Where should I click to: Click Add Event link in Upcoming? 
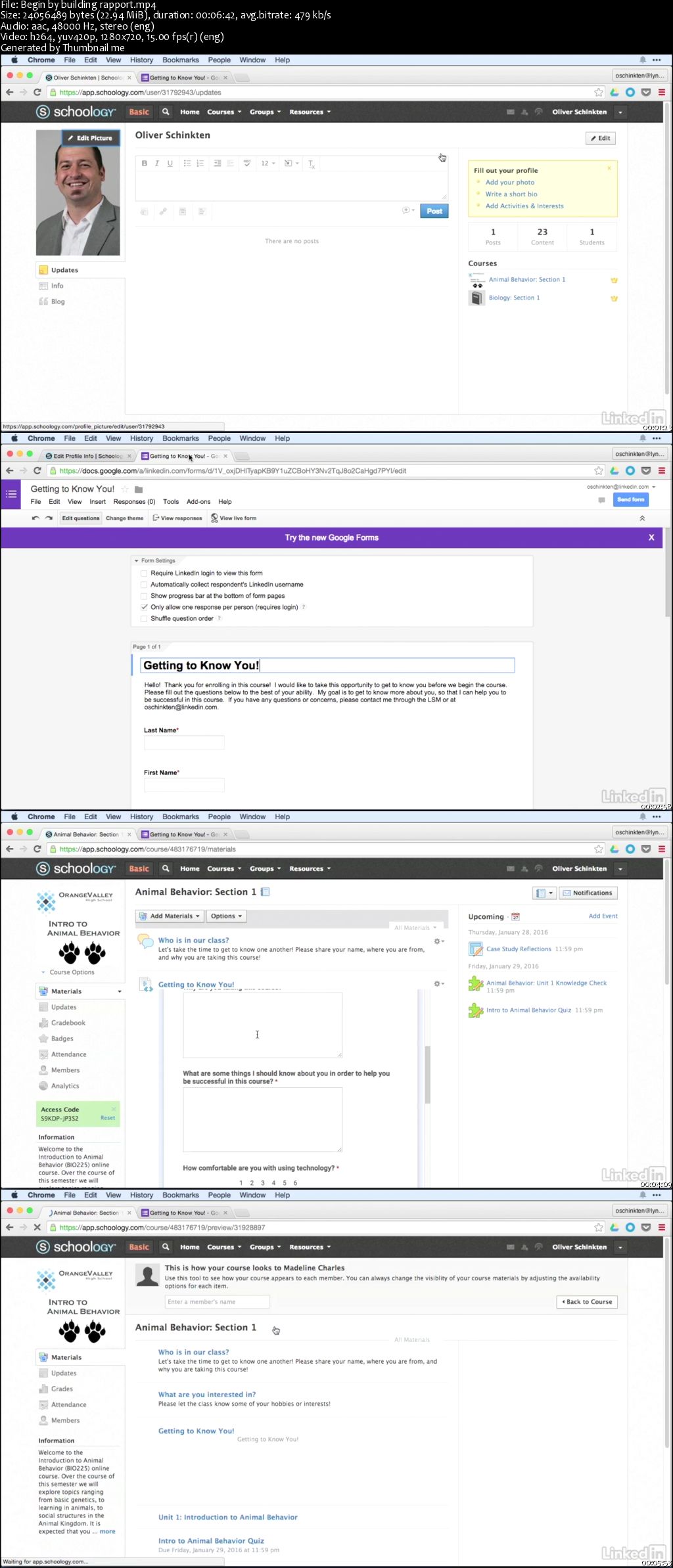[x=603, y=916]
